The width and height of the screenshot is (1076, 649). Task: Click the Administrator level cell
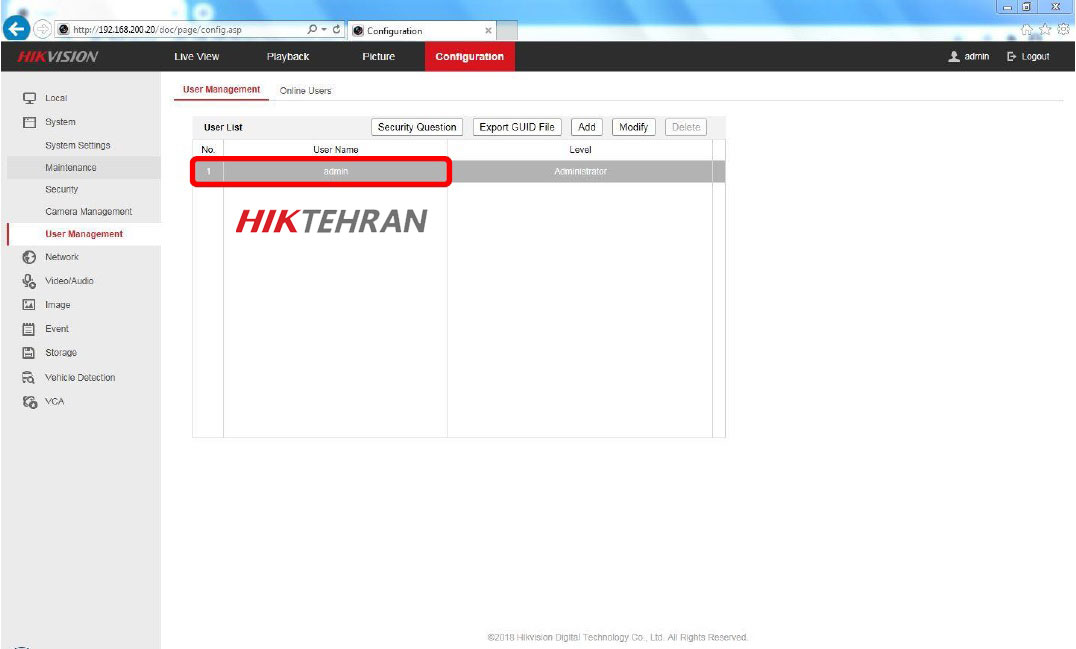click(580, 172)
